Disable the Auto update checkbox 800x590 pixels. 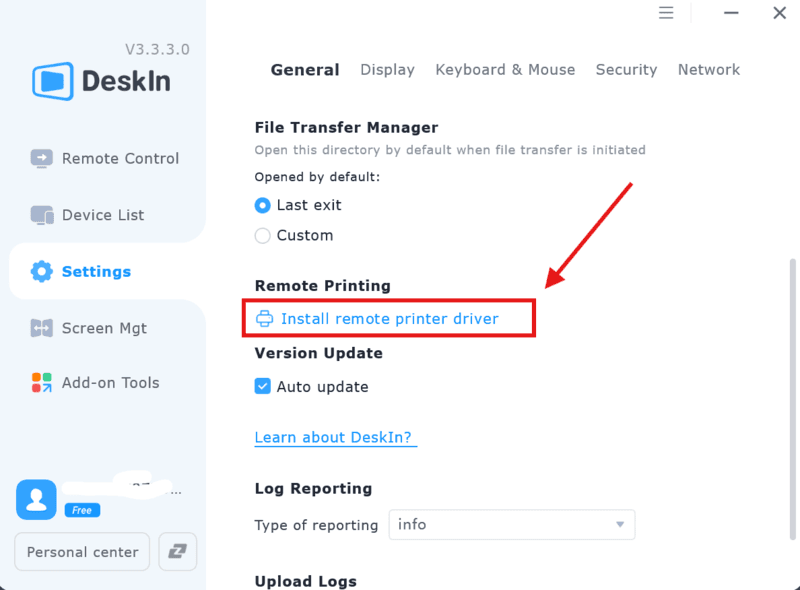click(262, 386)
